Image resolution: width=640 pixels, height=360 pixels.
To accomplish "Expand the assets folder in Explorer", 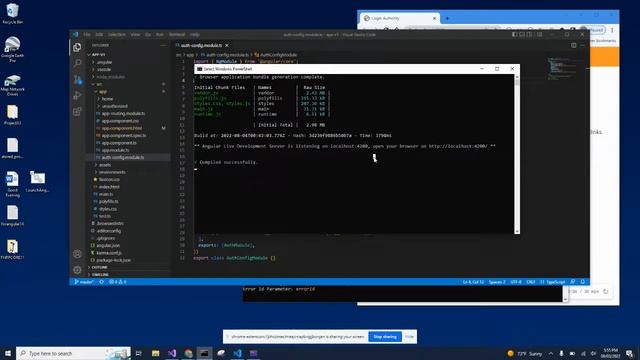I will [x=104, y=165].
